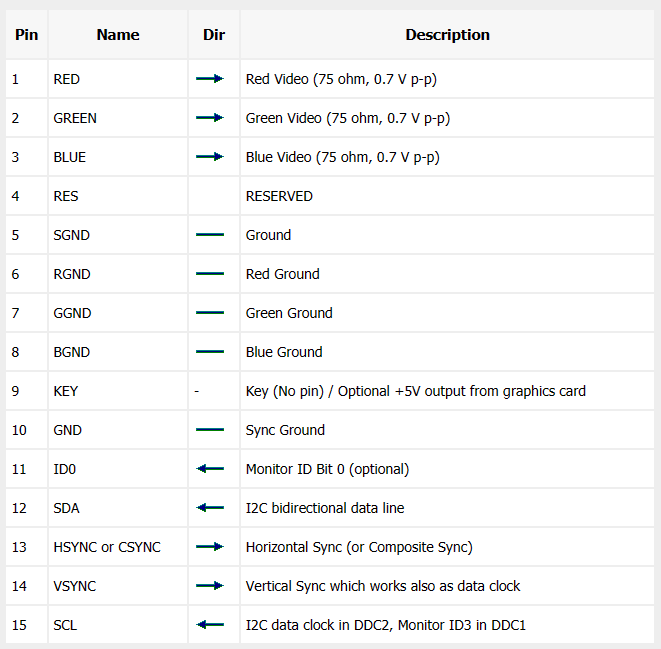661x649 pixels.
Task: Select the arrow icon beside BLUE
Action: click(210, 157)
